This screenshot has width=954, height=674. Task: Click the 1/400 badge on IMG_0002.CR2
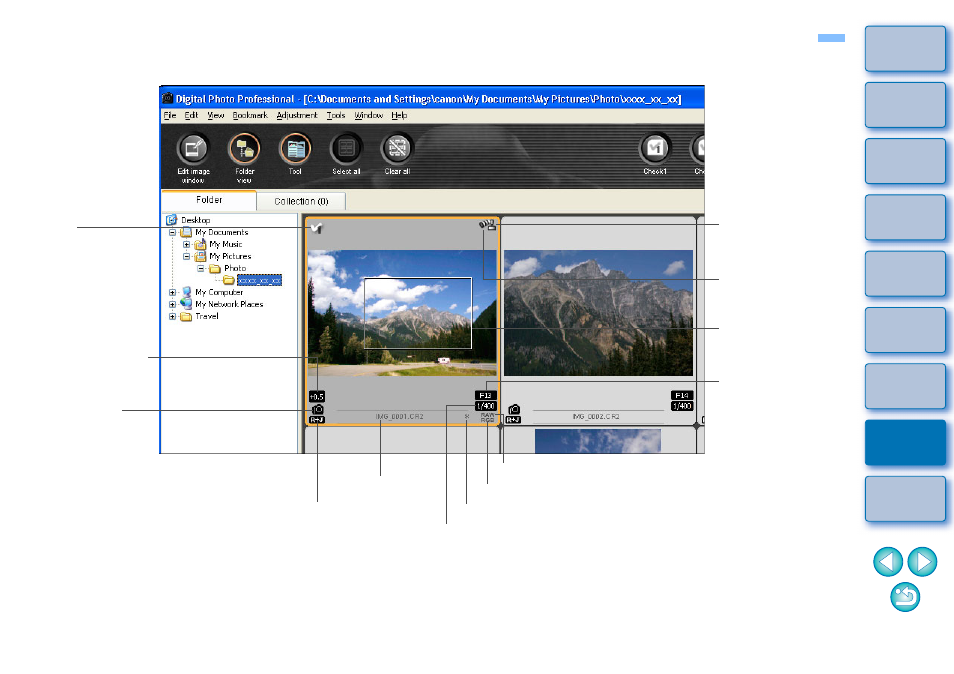click(x=682, y=406)
